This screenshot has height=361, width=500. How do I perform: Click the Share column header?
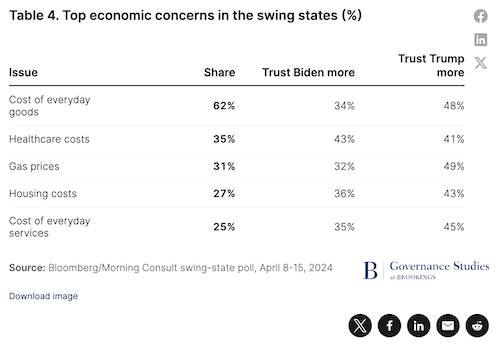[219, 72]
